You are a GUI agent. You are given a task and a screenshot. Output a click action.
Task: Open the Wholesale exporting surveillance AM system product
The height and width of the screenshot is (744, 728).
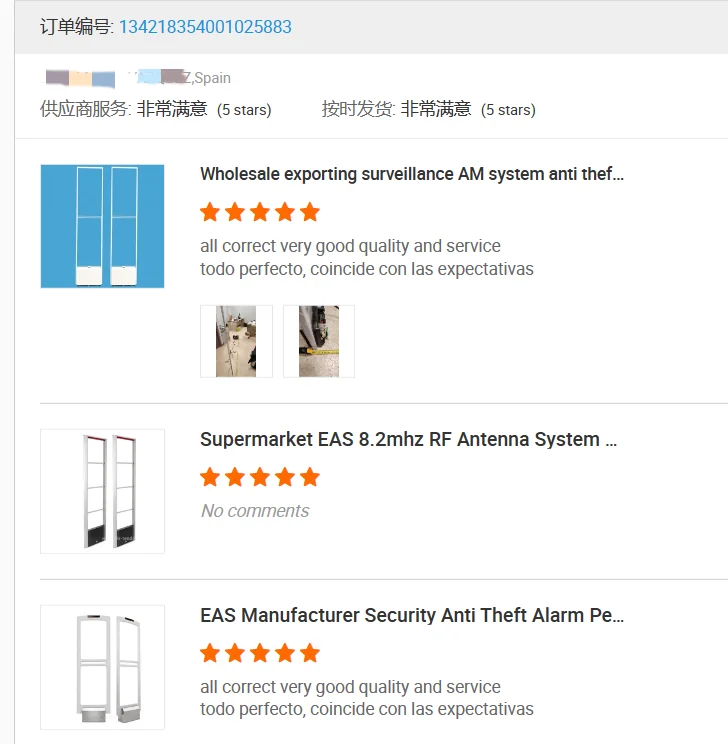click(411, 174)
